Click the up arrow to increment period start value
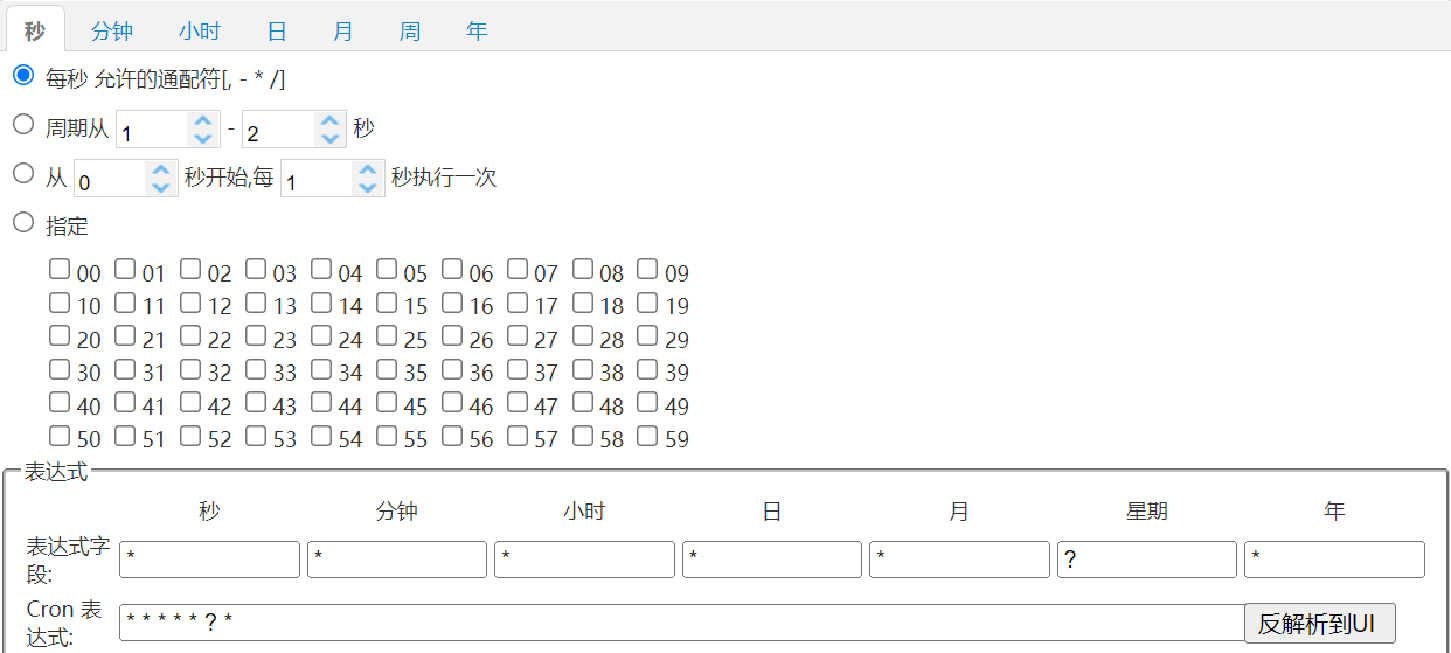This screenshot has width=1451, height=653. pyautogui.click(x=201, y=121)
